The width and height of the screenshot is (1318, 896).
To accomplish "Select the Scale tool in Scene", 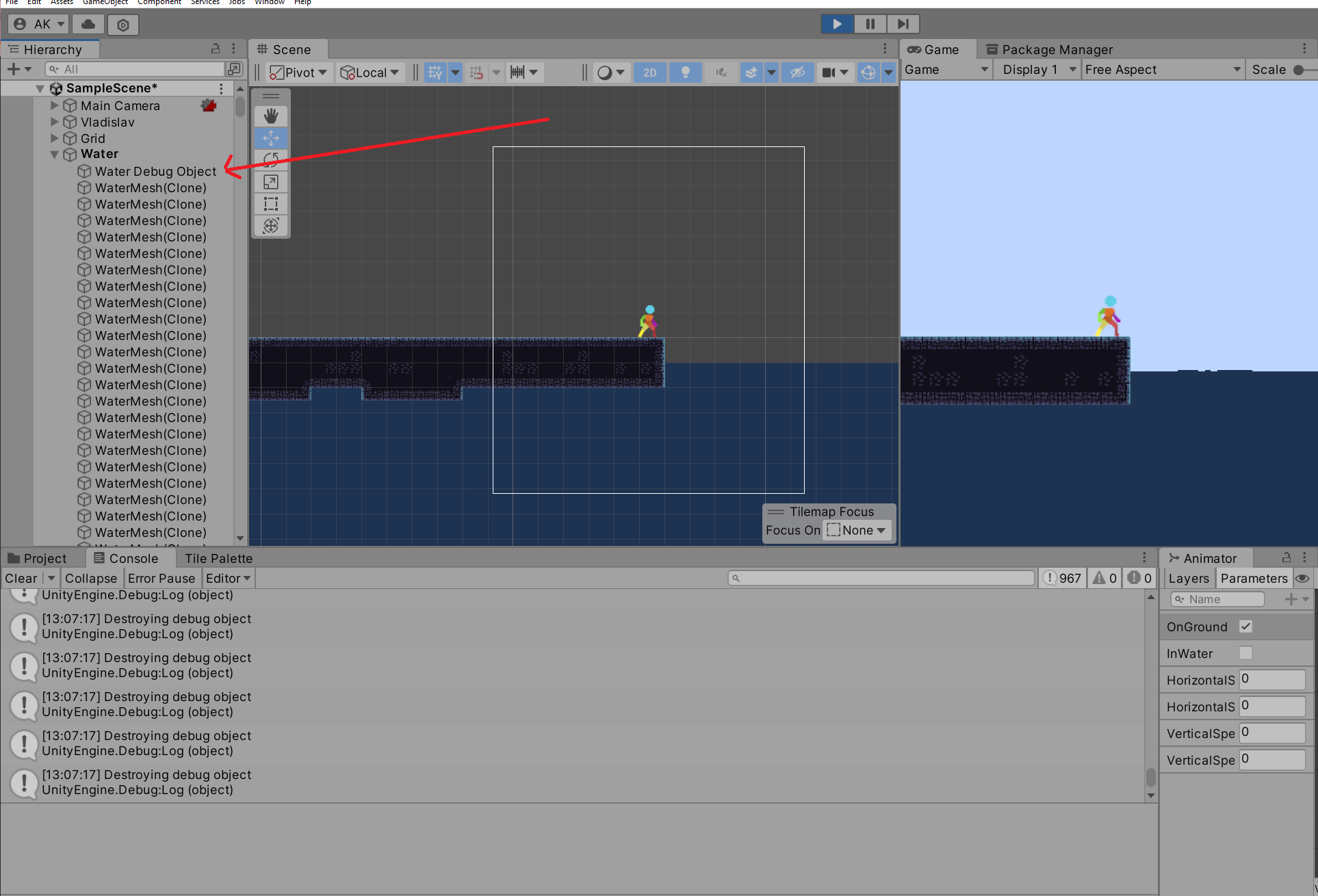I will [x=271, y=182].
